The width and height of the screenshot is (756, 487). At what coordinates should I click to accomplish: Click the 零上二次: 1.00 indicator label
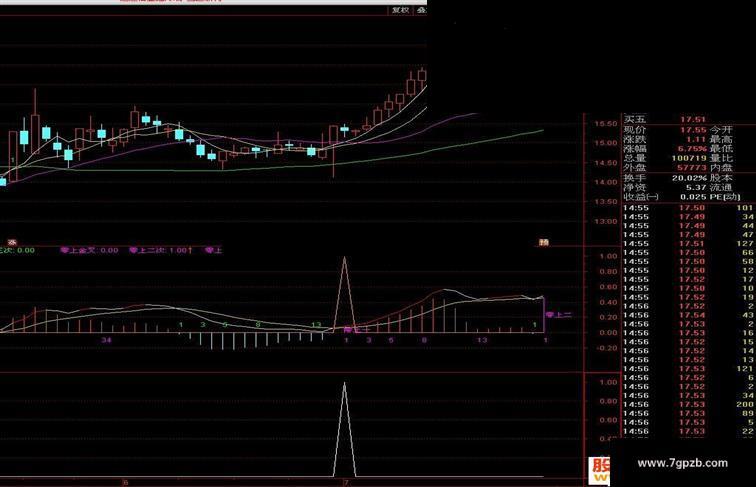tap(161, 250)
